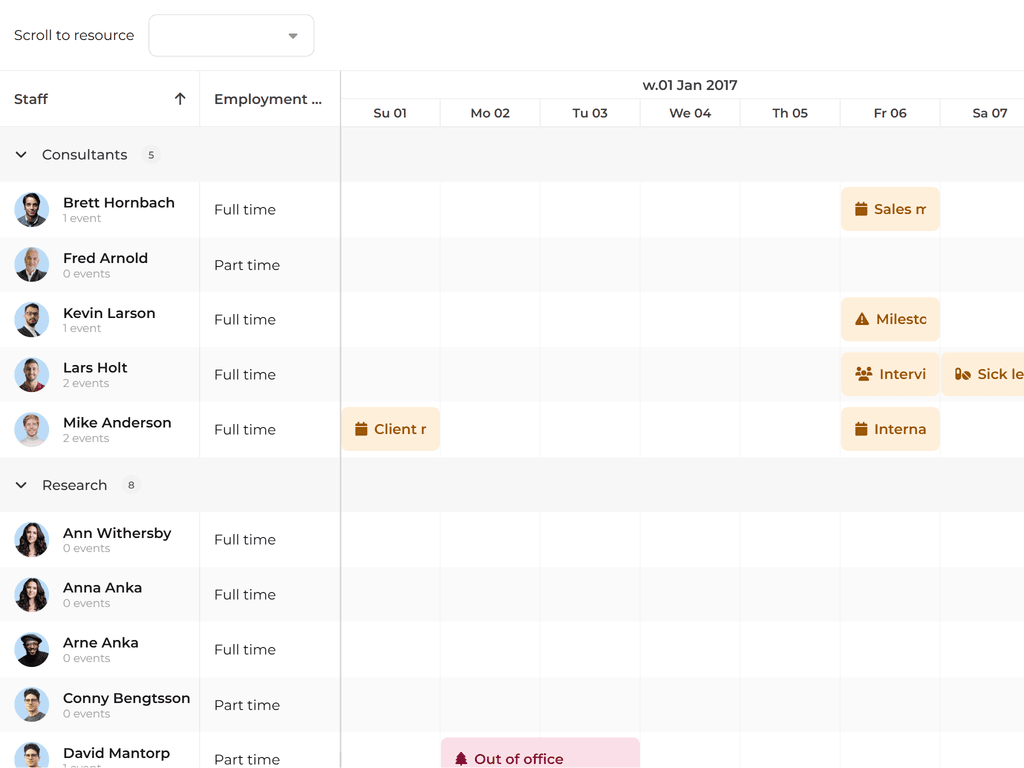
Task: Click warning triangle icon on Milestone event
Action: 862,320
